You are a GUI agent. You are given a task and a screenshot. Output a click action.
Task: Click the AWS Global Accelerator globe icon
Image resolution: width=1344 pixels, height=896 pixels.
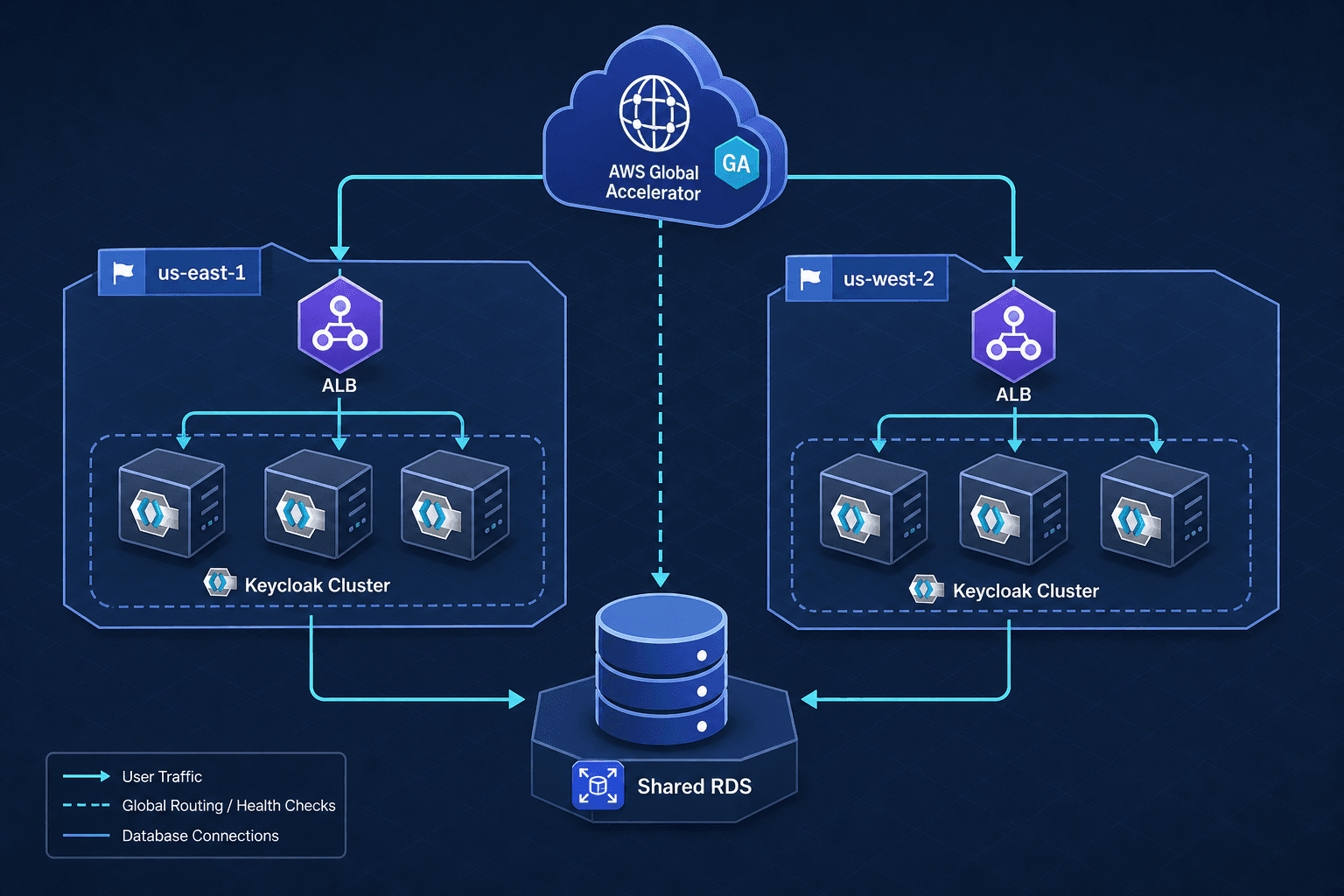tap(654, 114)
